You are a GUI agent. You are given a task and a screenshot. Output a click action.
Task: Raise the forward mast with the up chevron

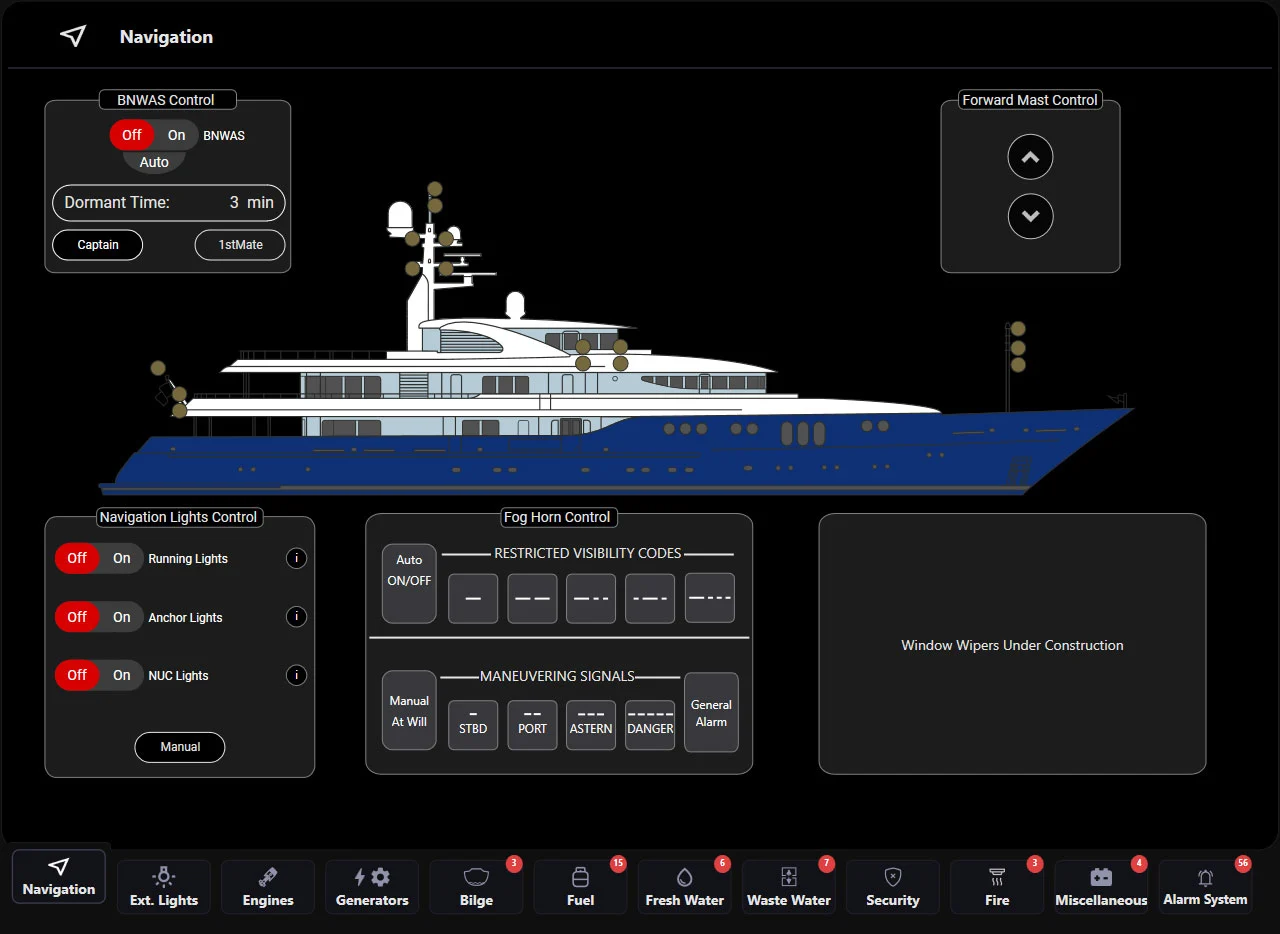pyautogui.click(x=1030, y=157)
